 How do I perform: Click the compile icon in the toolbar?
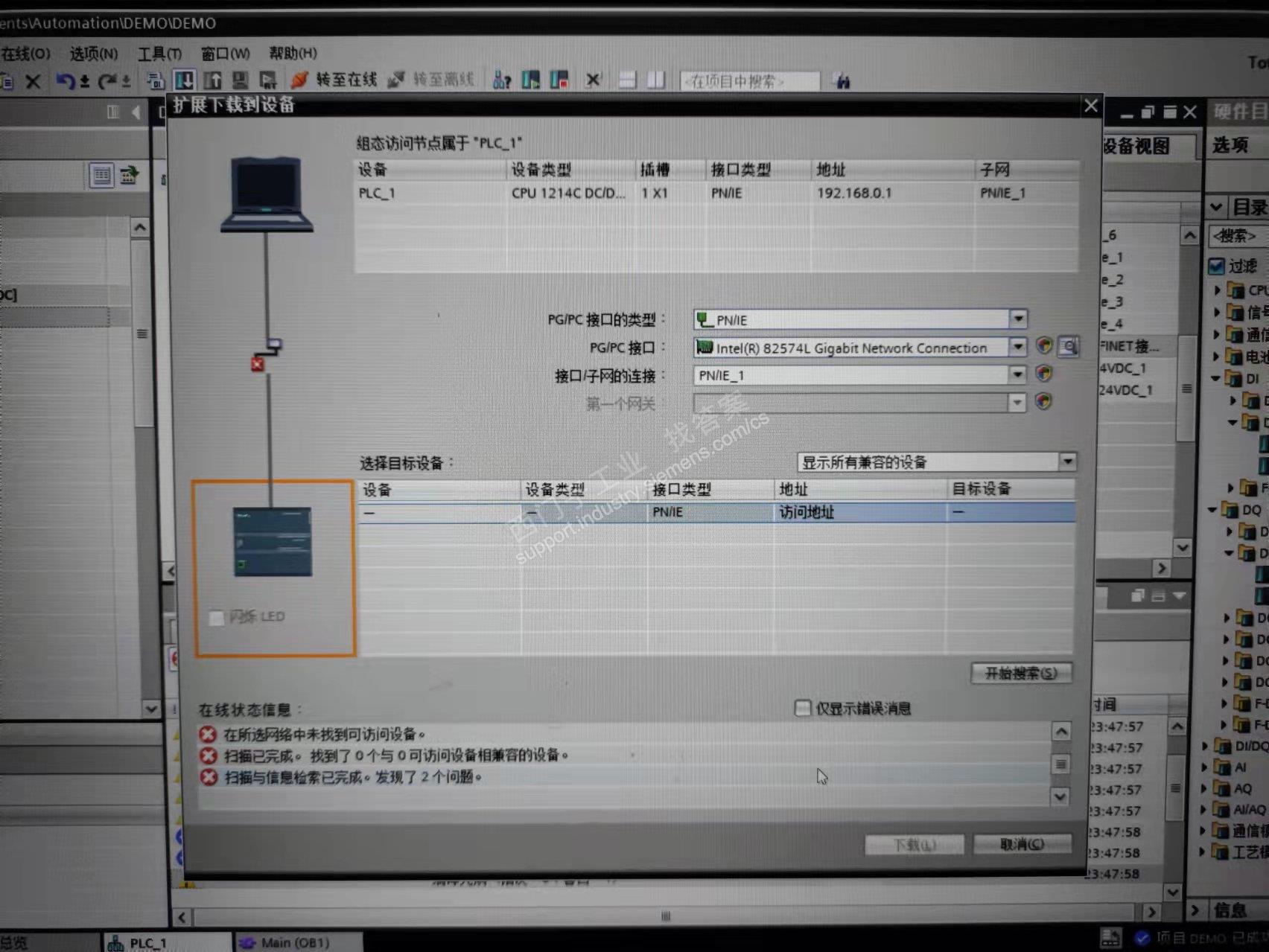155,80
